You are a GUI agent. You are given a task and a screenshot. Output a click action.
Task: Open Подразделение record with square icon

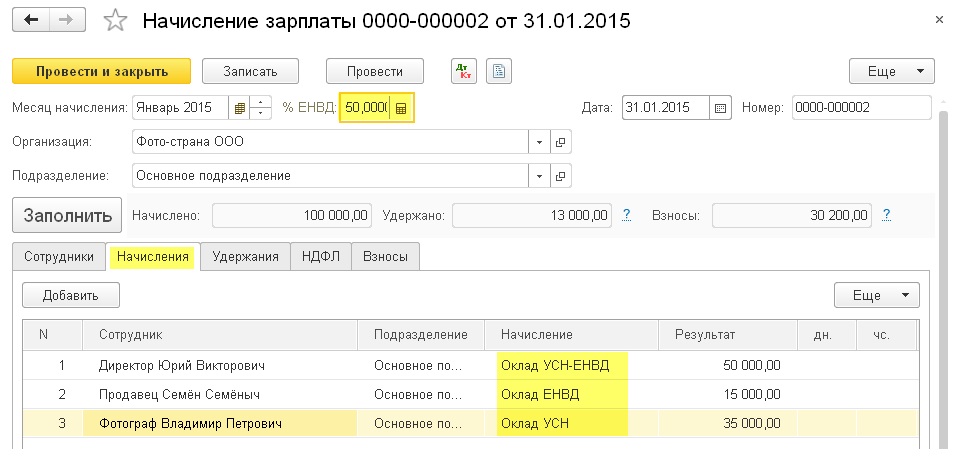coord(560,176)
